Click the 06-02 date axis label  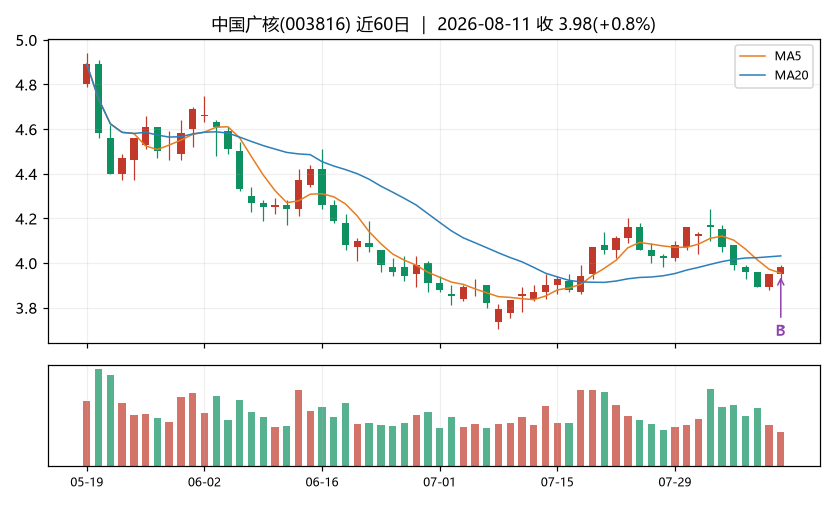point(204,483)
